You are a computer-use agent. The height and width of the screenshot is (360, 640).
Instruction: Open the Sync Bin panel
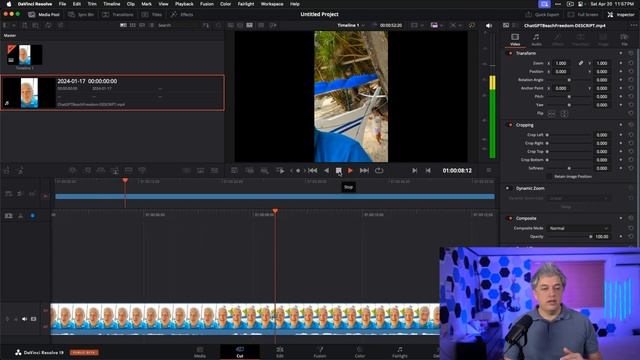pos(81,14)
